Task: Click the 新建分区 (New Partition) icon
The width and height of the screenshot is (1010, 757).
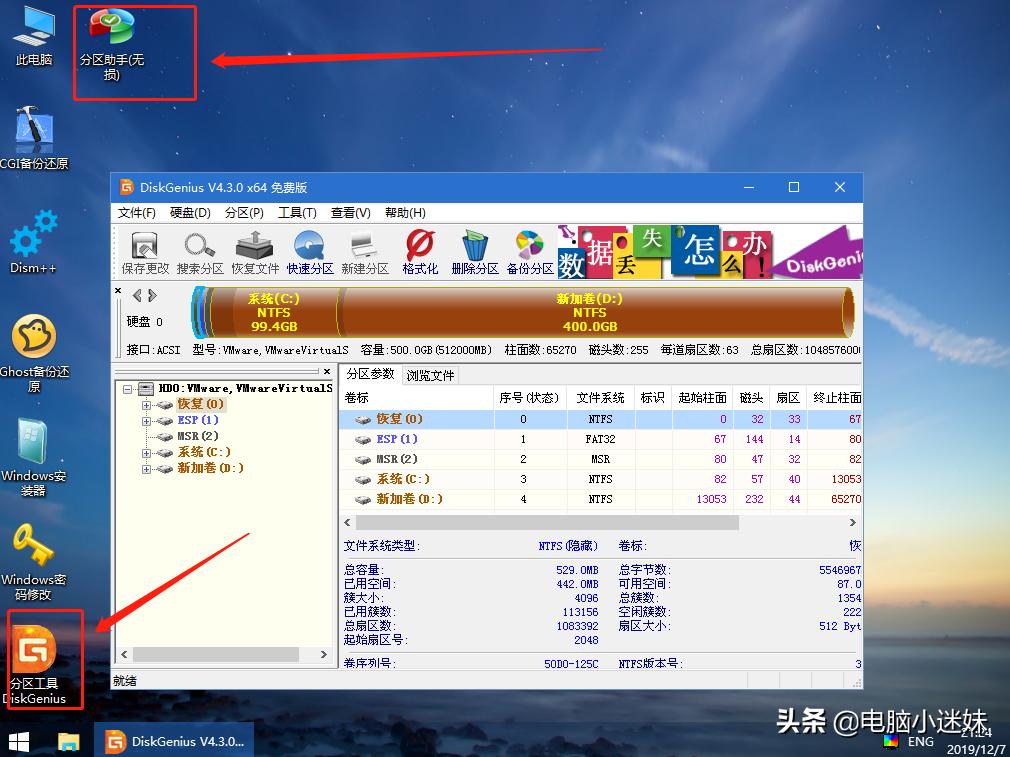Action: click(364, 250)
